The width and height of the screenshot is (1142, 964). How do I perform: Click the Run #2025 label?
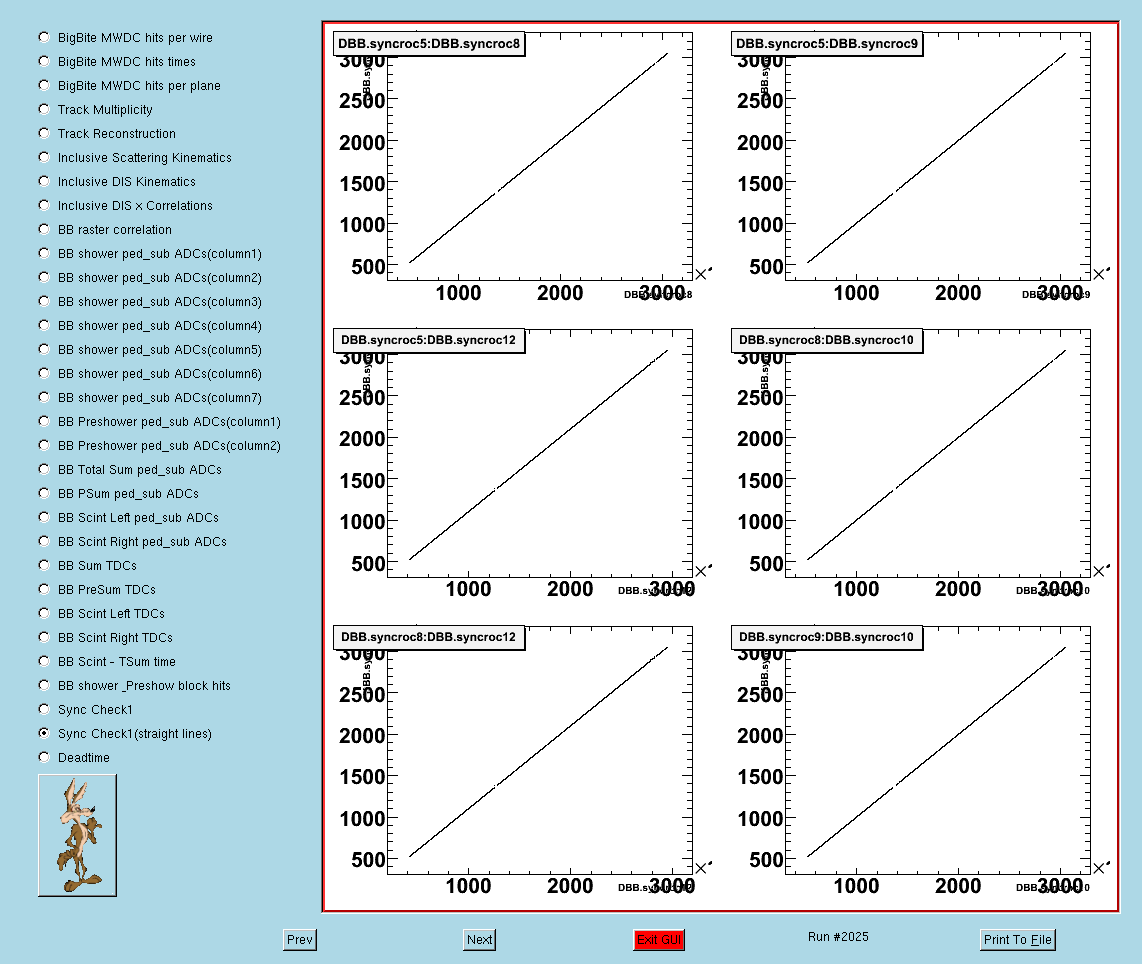click(x=838, y=937)
